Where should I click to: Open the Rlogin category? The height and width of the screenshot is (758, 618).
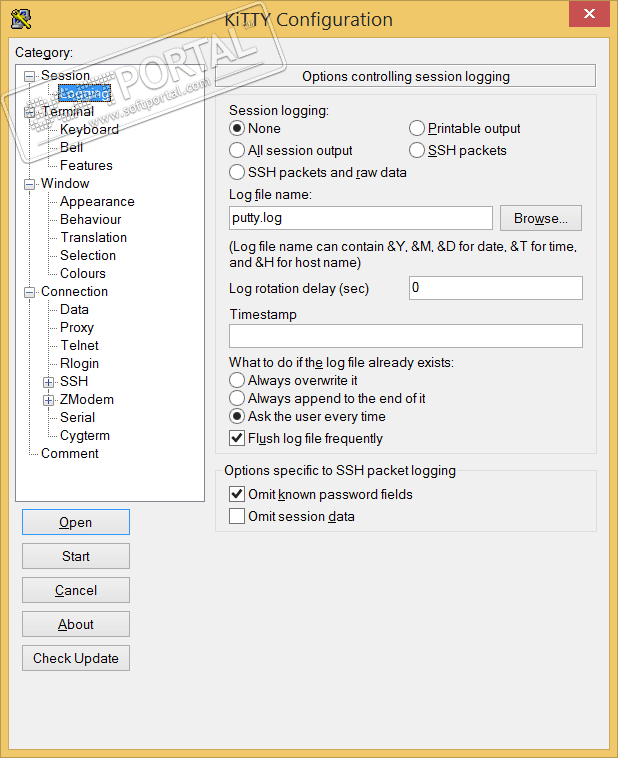click(x=79, y=364)
